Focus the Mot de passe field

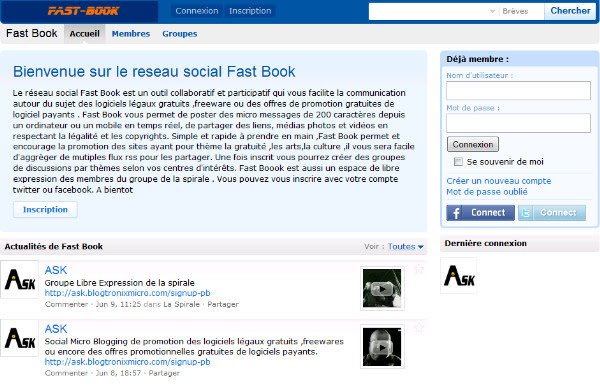tap(518, 123)
